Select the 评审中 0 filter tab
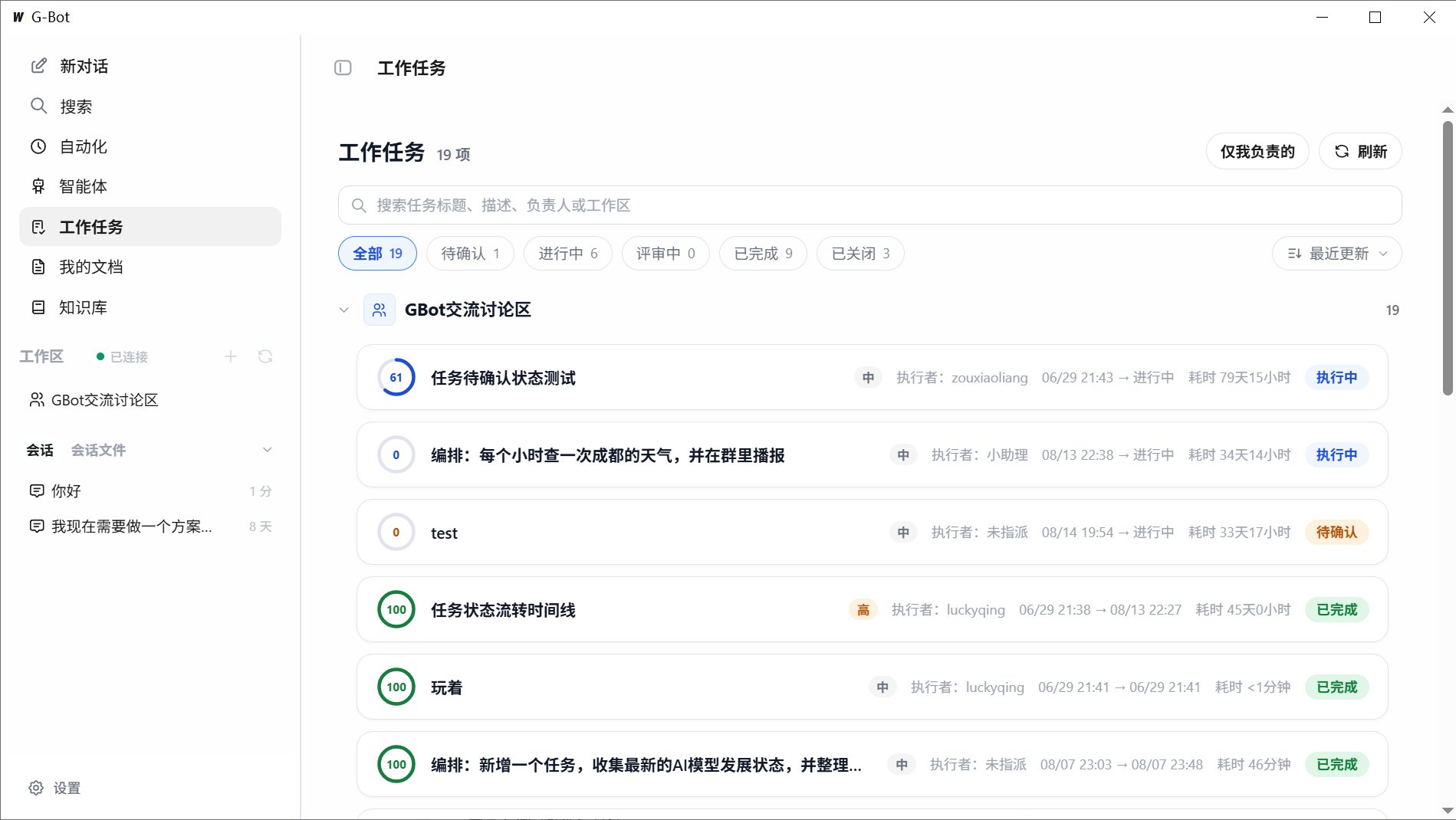Screen dimensions: 1456x820 [666, 254]
